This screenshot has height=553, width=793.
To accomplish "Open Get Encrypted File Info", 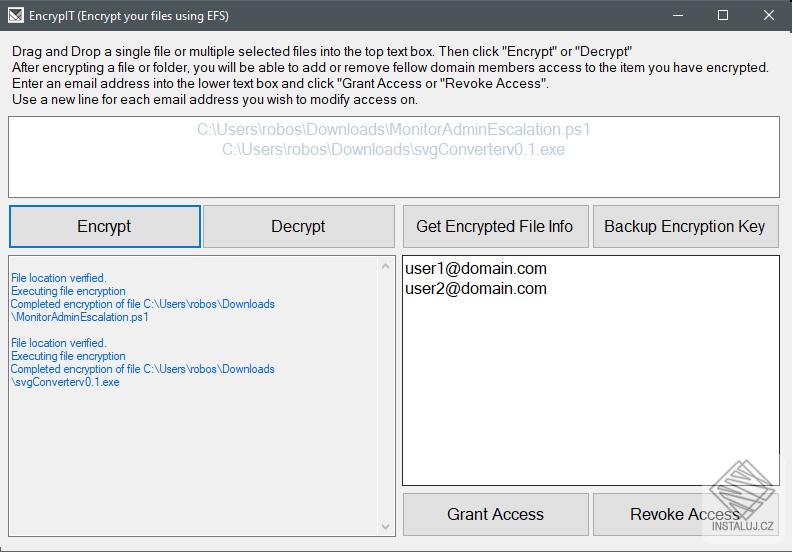I will coord(496,226).
